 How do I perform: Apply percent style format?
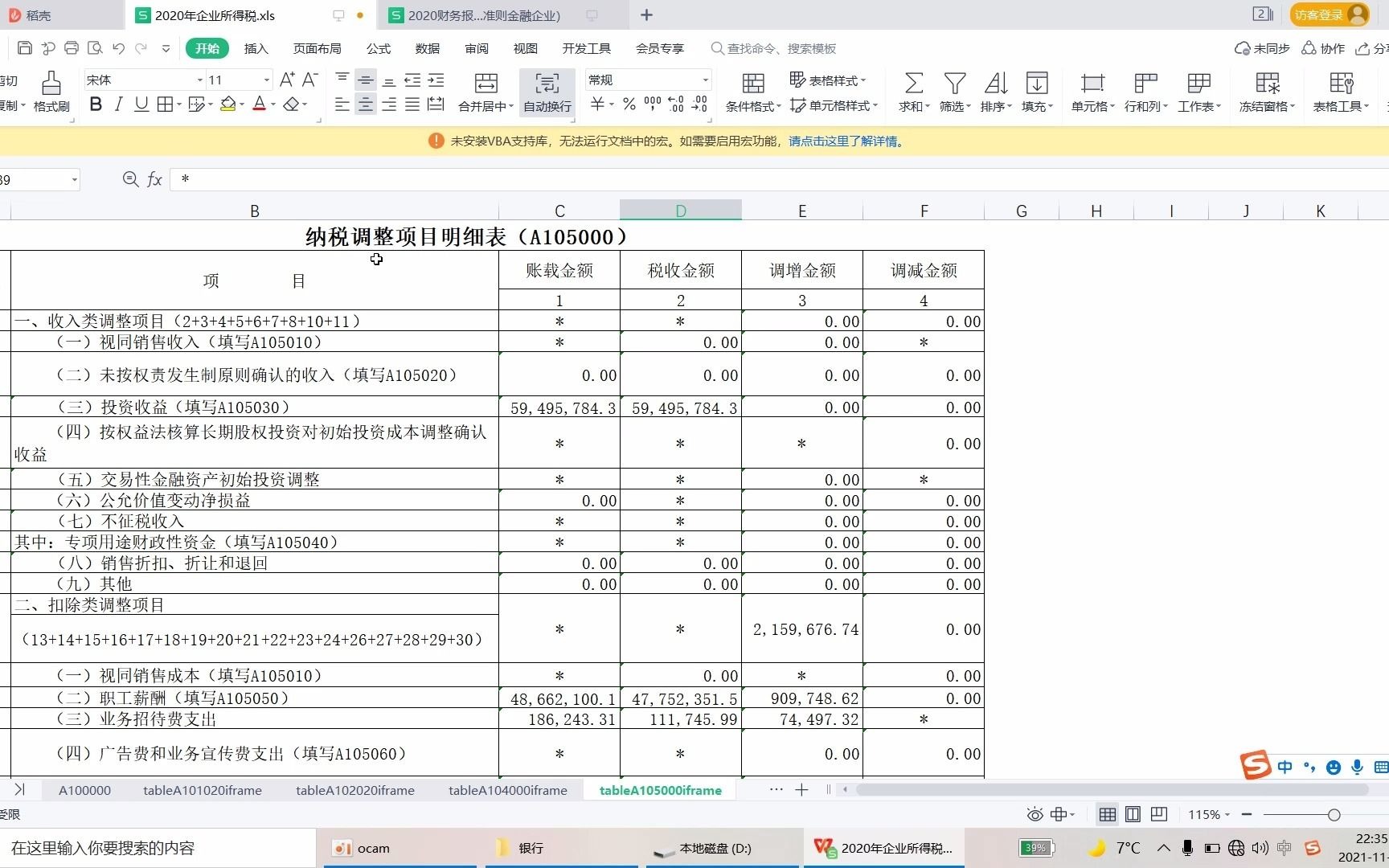629,104
